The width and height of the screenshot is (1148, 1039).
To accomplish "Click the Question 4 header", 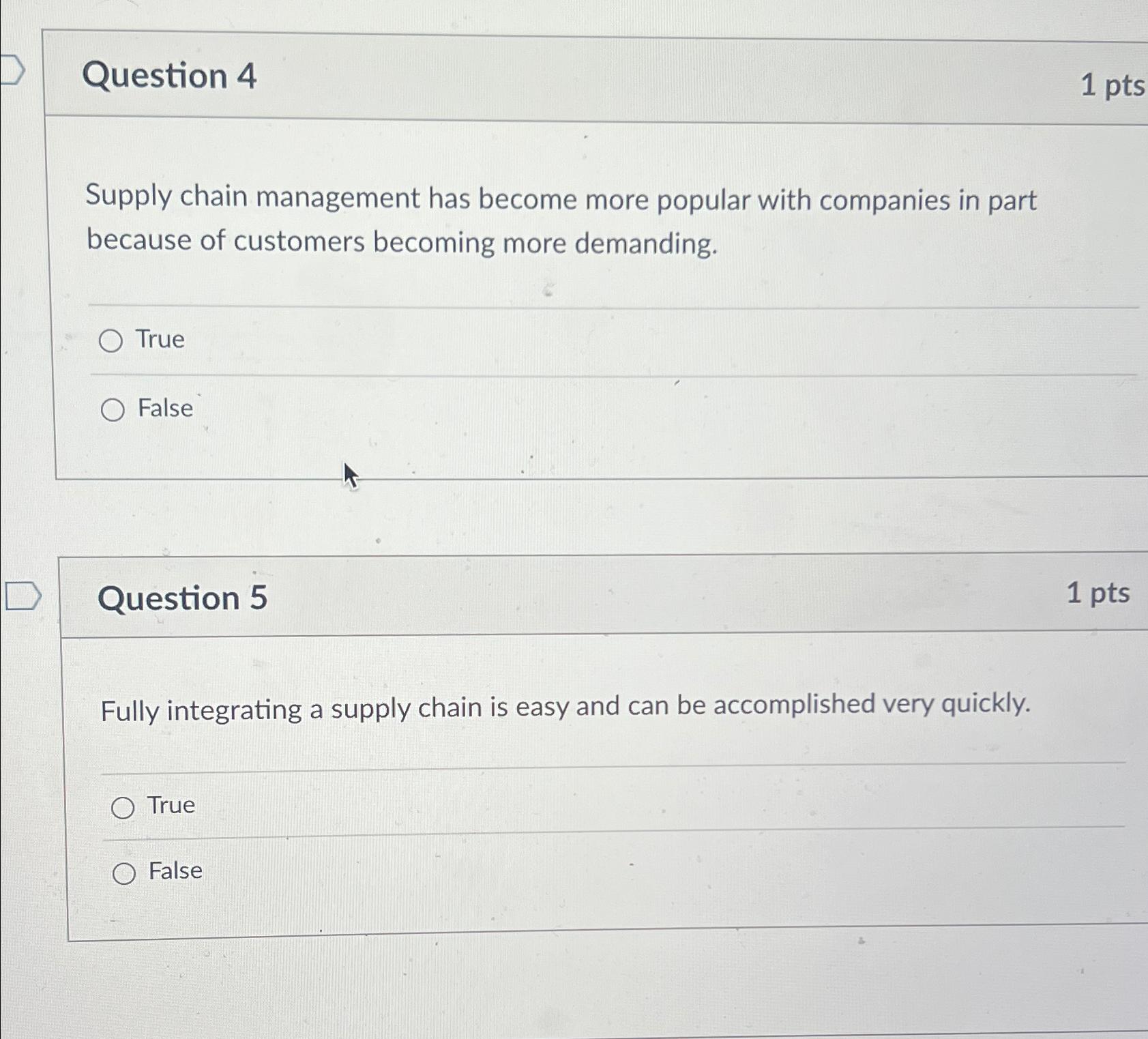I will coord(171,76).
